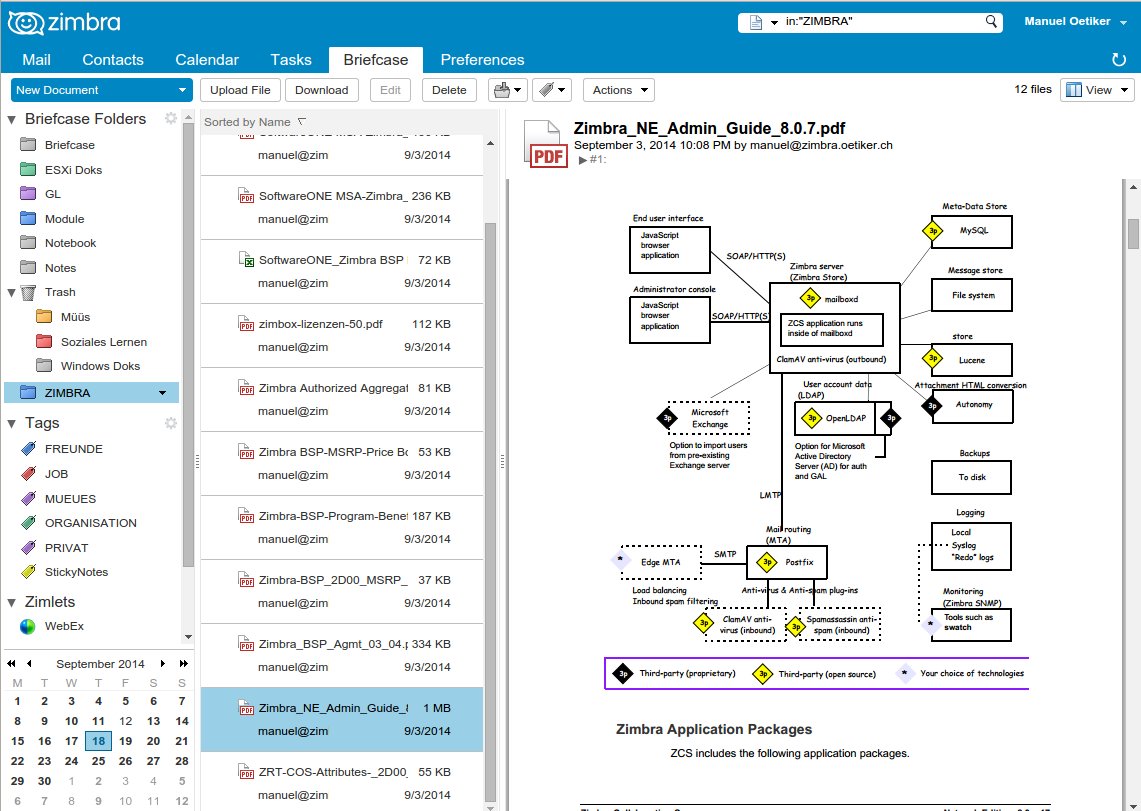Go to previous year in mini calendar

[11, 663]
